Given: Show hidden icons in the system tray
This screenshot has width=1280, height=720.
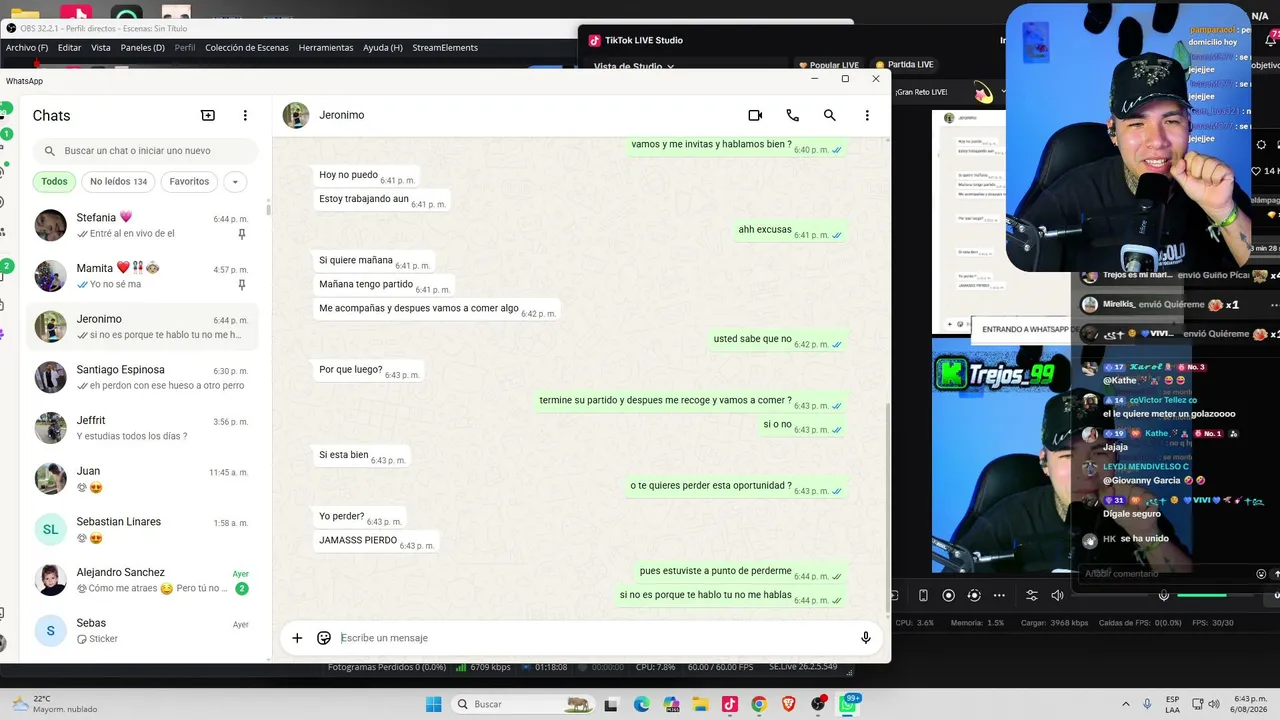Looking at the screenshot, I should (x=1126, y=704).
